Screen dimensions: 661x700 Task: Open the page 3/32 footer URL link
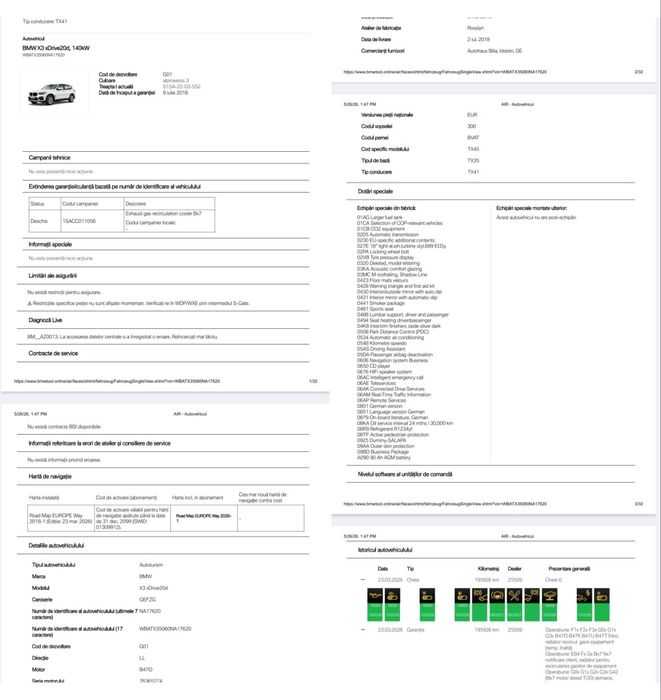click(445, 504)
